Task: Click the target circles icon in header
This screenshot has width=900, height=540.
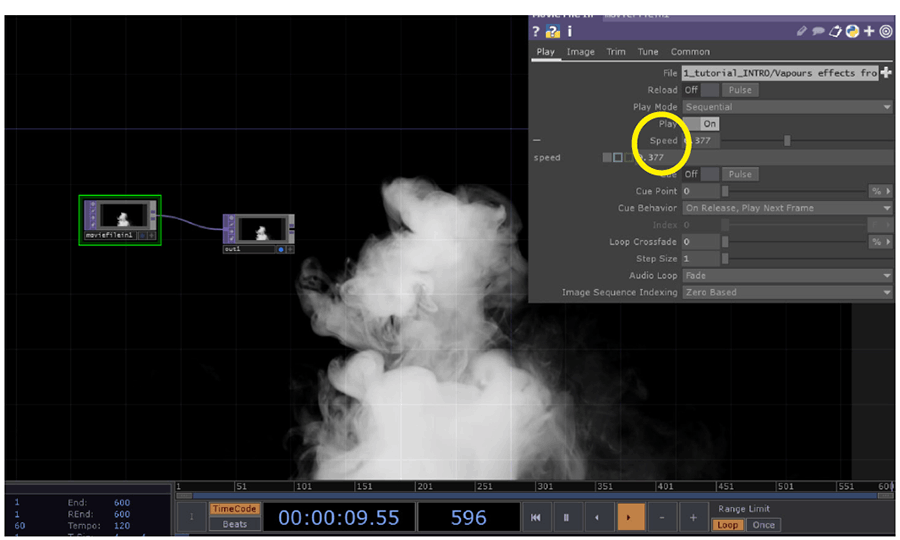Action: coord(886,31)
